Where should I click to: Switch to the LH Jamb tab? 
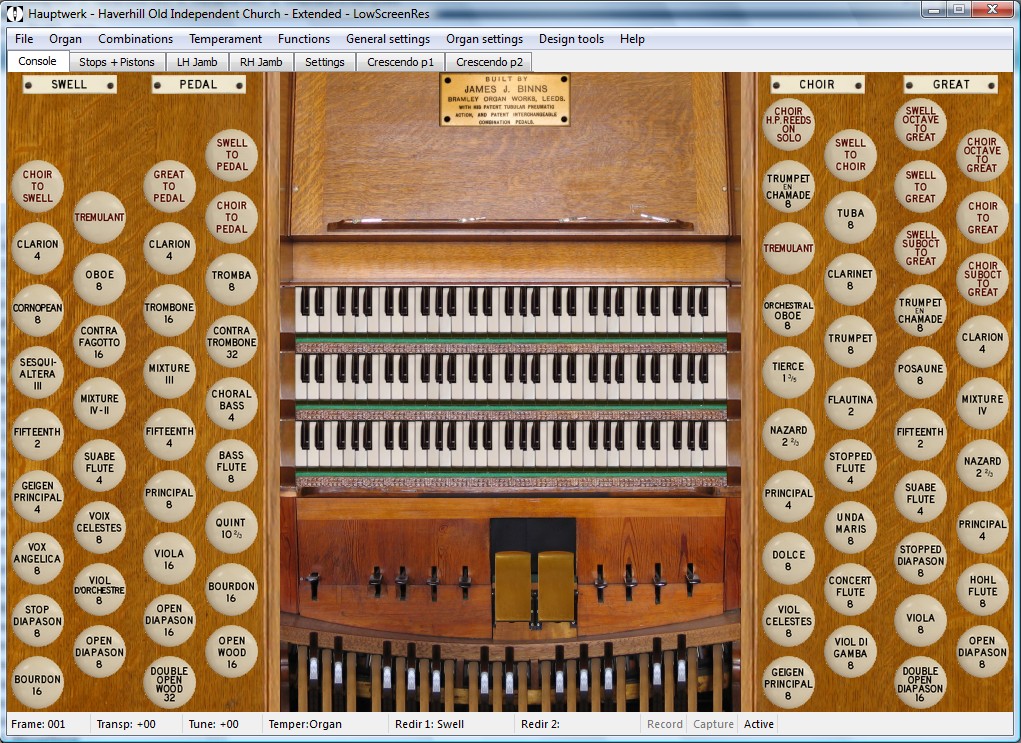197,62
